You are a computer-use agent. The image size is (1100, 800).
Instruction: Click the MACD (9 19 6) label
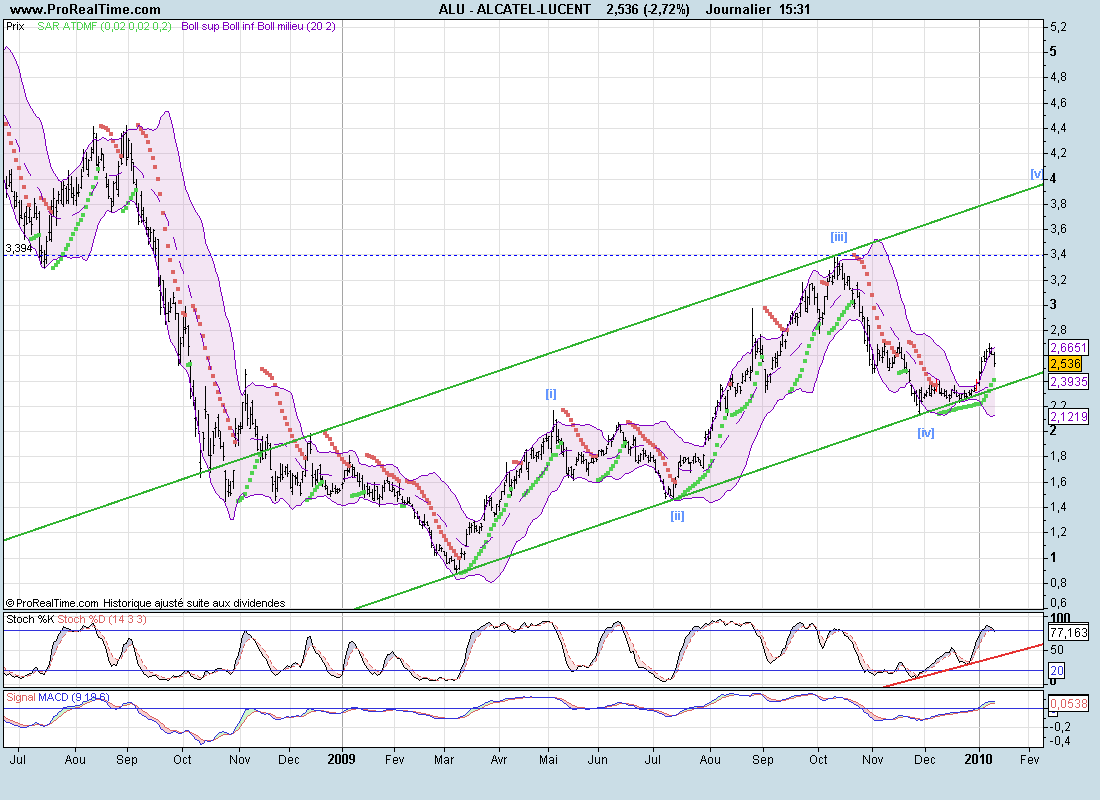[74, 697]
